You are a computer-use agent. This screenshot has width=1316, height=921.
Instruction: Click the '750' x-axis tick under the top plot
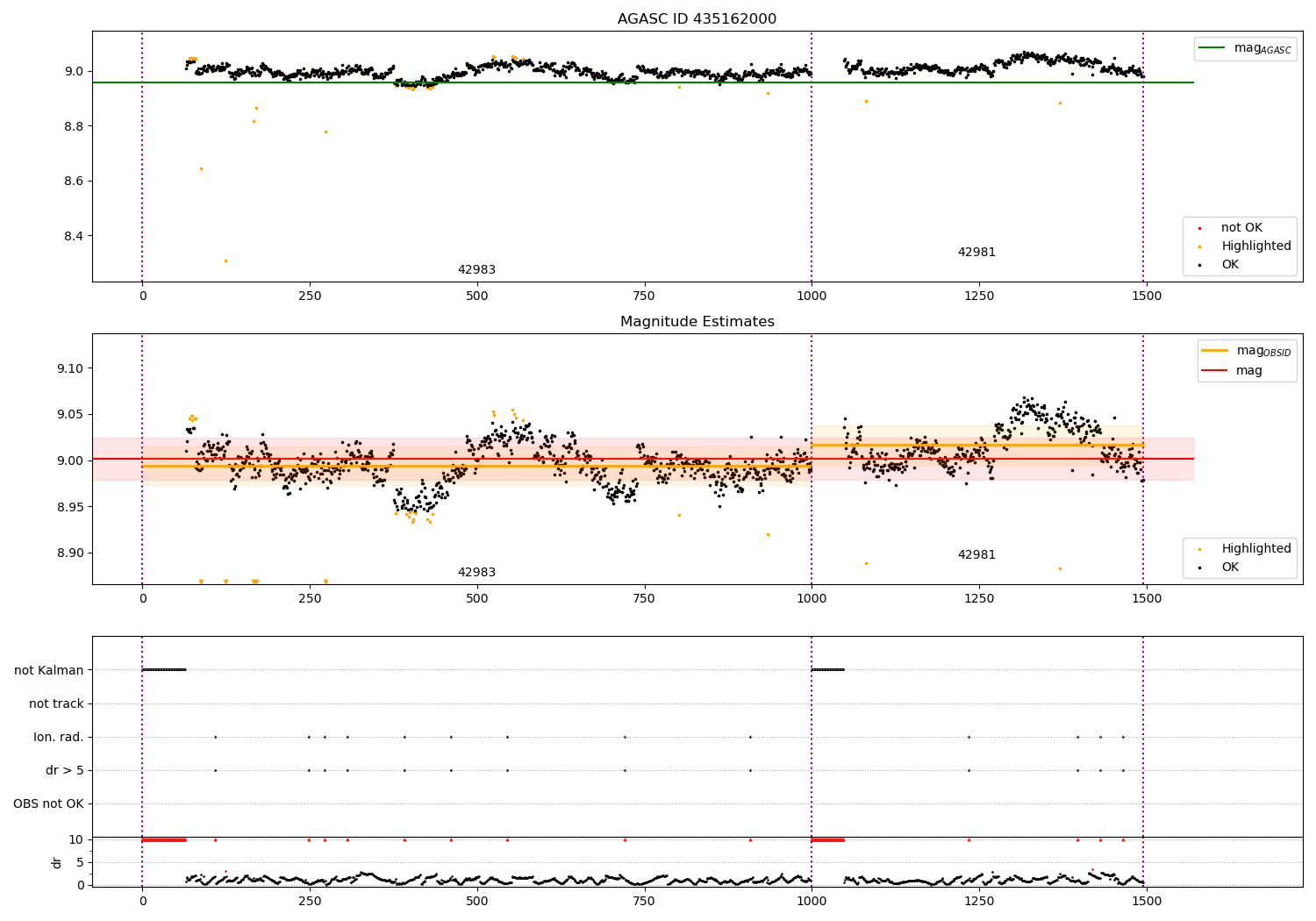tap(645, 296)
